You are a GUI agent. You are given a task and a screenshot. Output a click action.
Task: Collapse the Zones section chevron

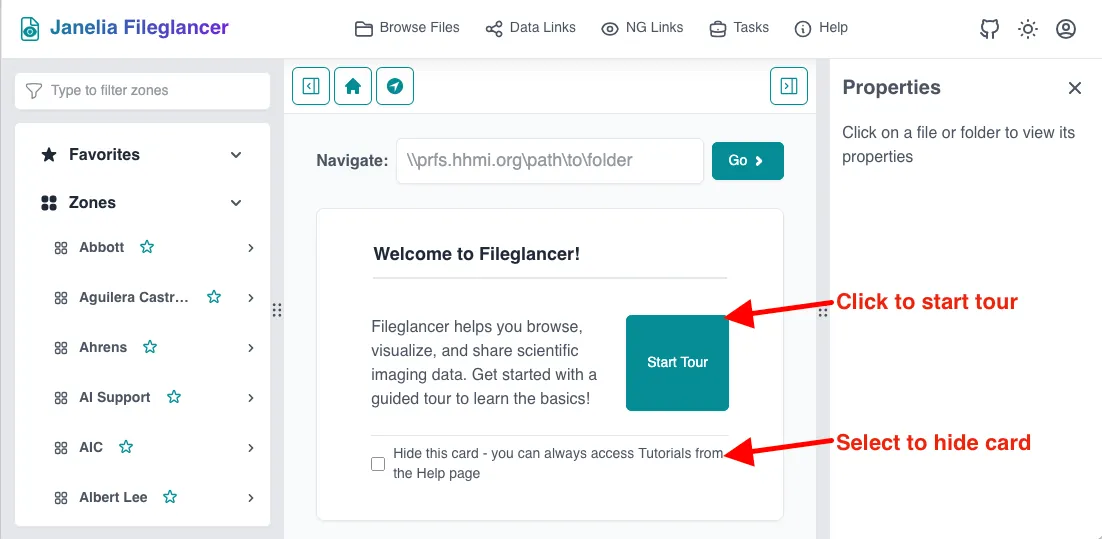(x=236, y=203)
